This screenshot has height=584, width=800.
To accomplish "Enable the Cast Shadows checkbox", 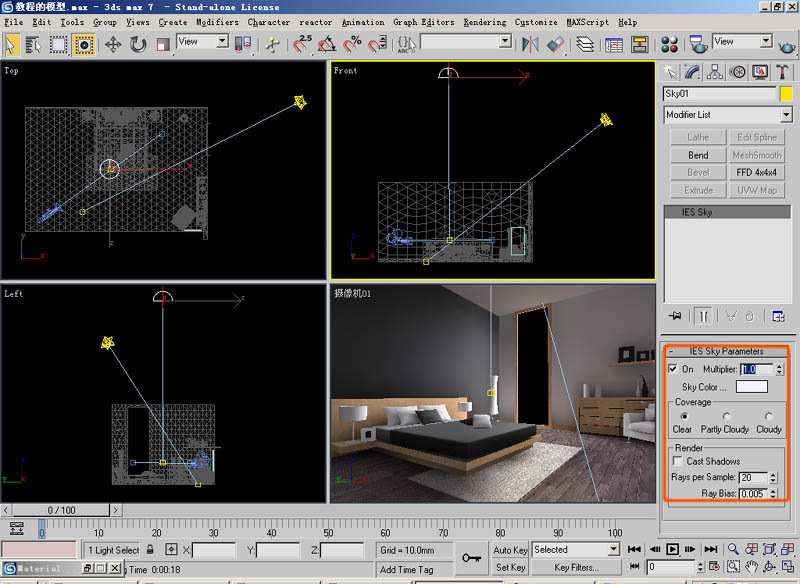I will coord(678,461).
